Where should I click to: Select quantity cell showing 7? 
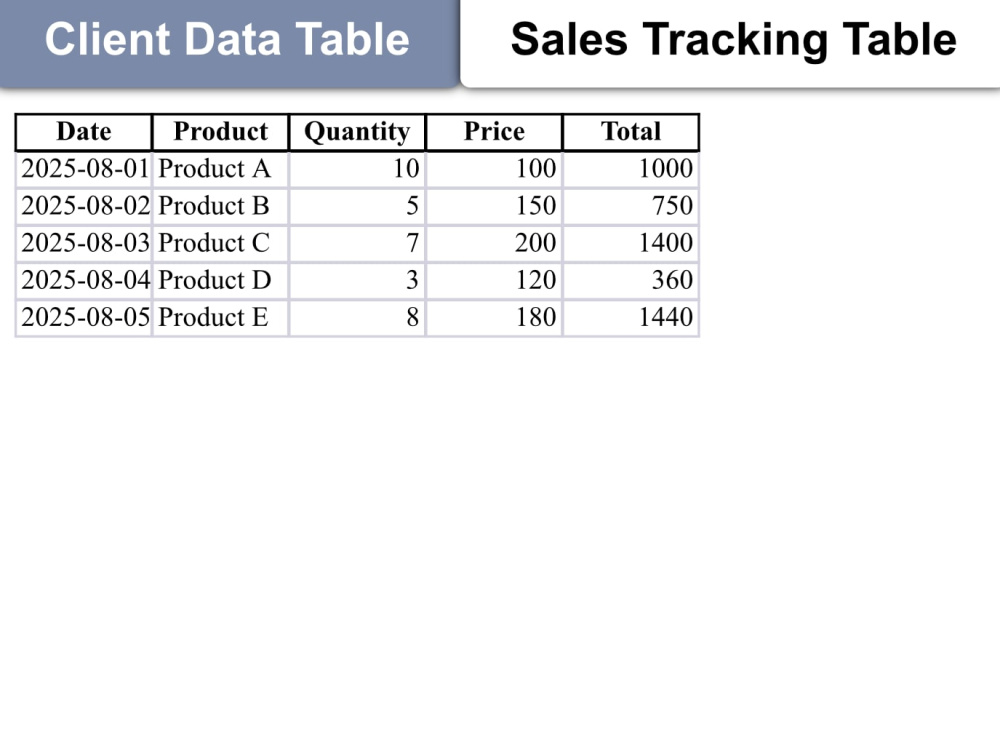357,243
